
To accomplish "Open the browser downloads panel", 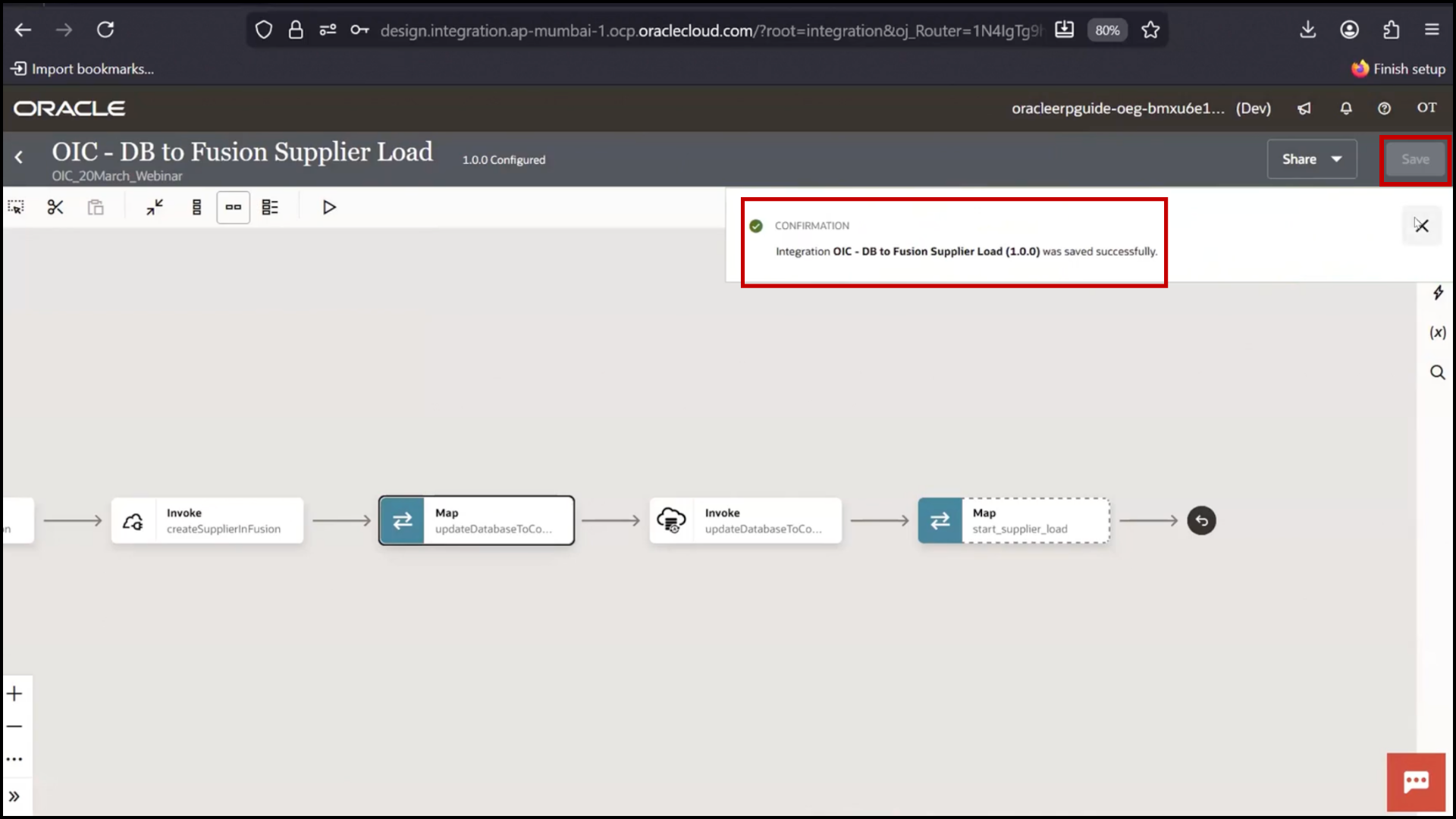I will pos(1308,30).
